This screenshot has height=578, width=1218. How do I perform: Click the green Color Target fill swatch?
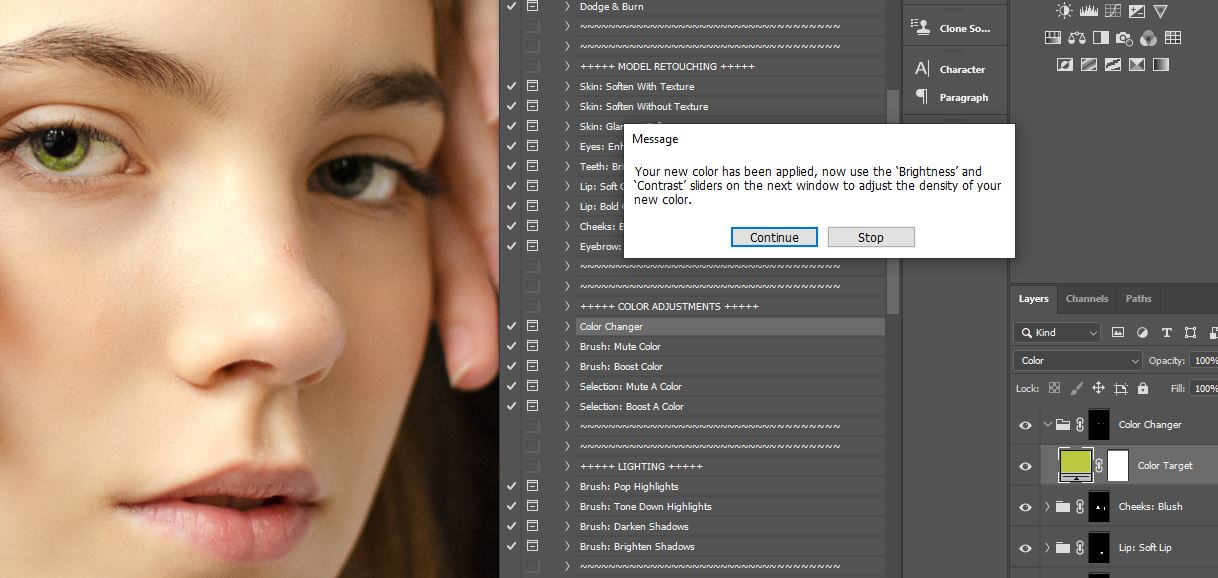(x=1075, y=463)
